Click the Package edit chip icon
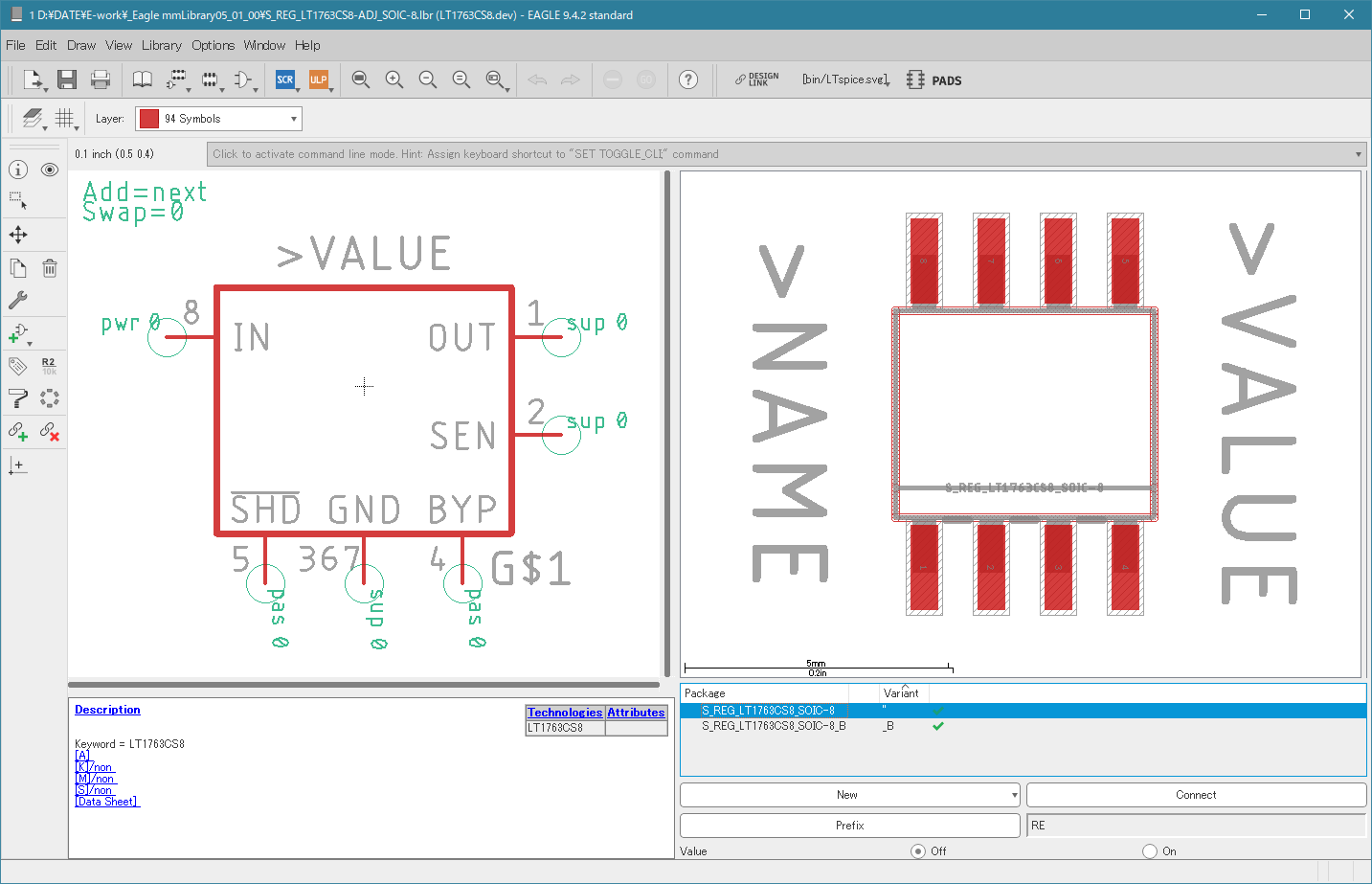Screen dimensions: 1372x884 point(210,79)
